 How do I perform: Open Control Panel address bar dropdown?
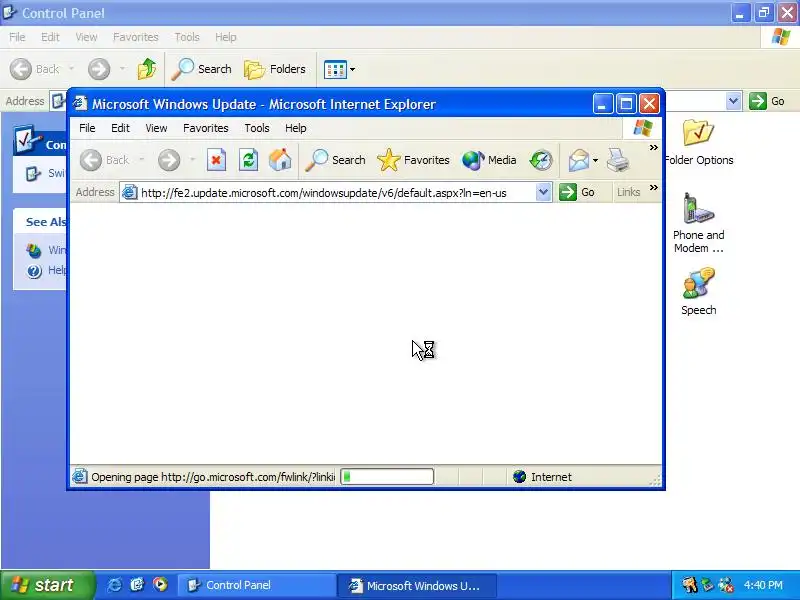(x=733, y=101)
